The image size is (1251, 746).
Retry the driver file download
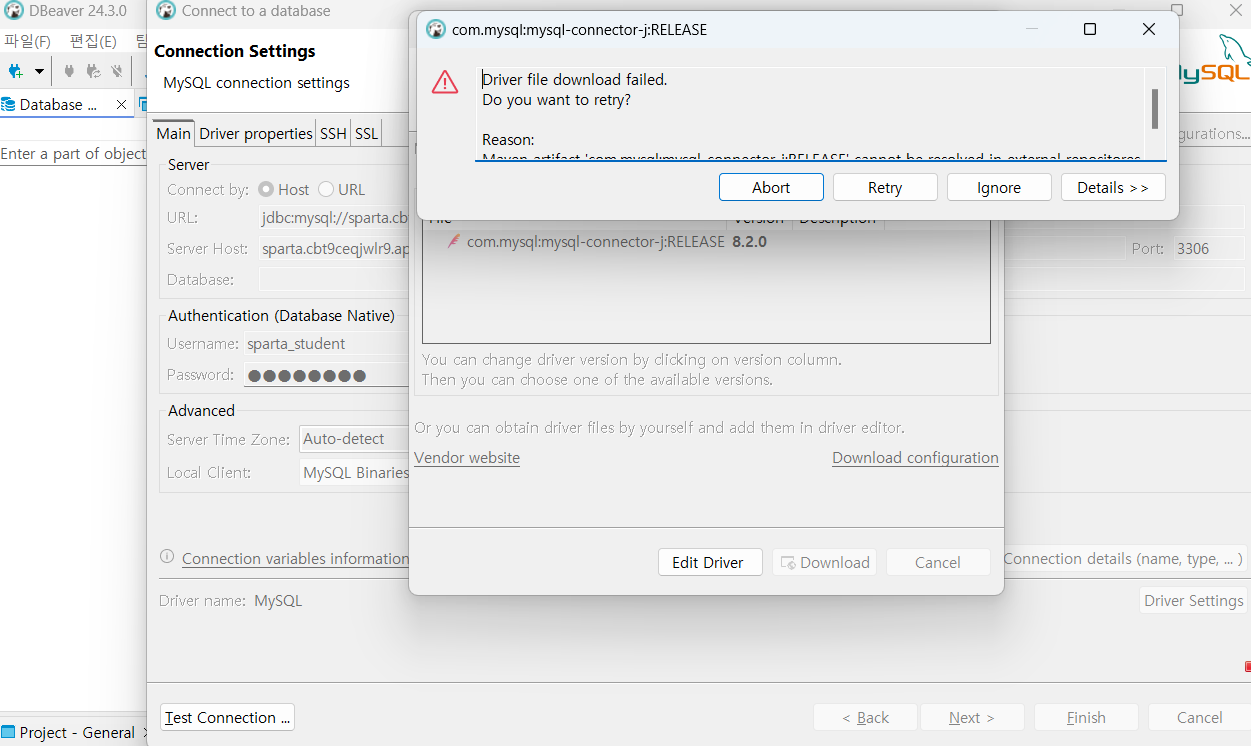coord(885,187)
